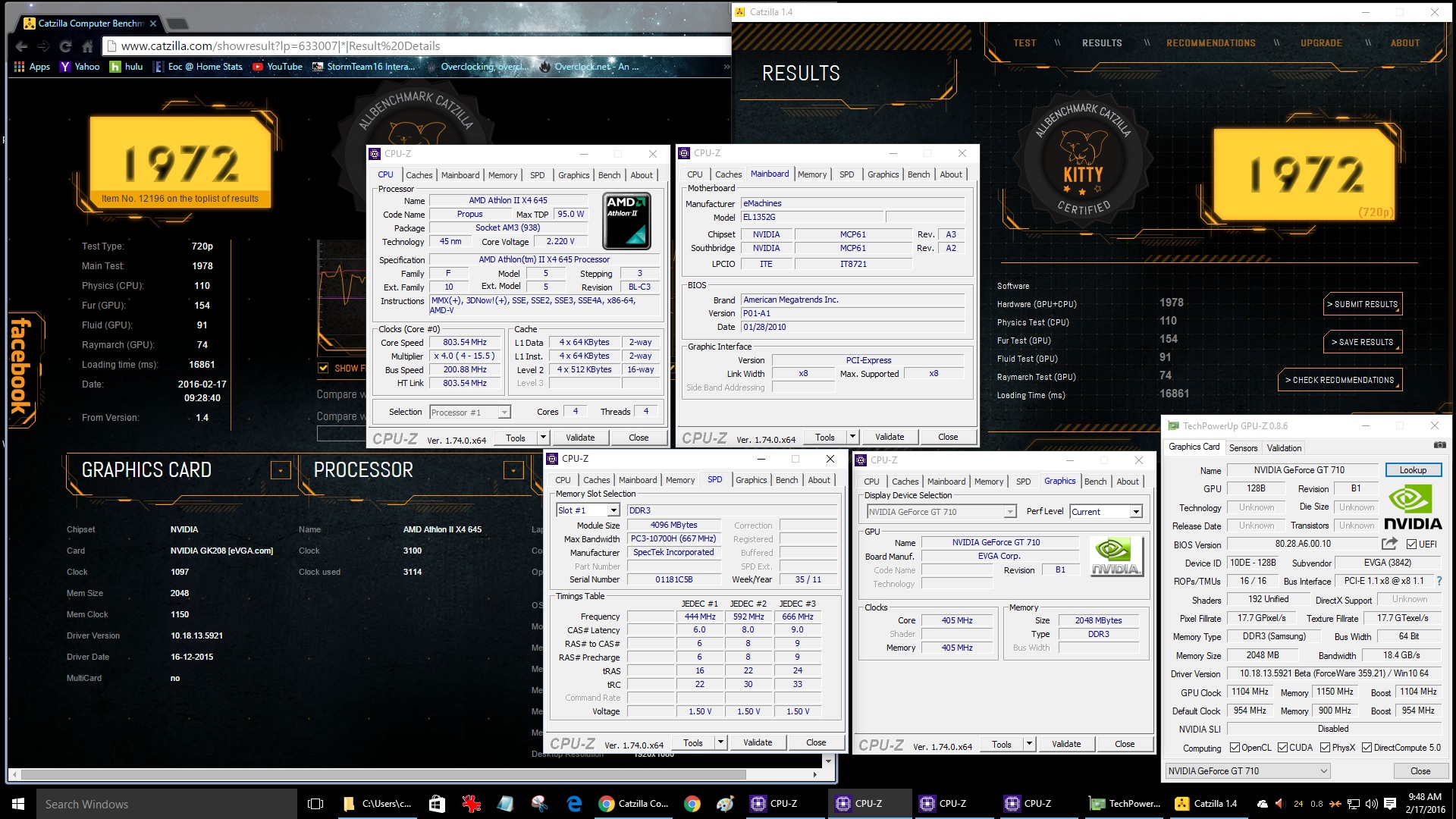Open the Windows Start menu
This screenshot has width=1456, height=819.
[x=18, y=804]
